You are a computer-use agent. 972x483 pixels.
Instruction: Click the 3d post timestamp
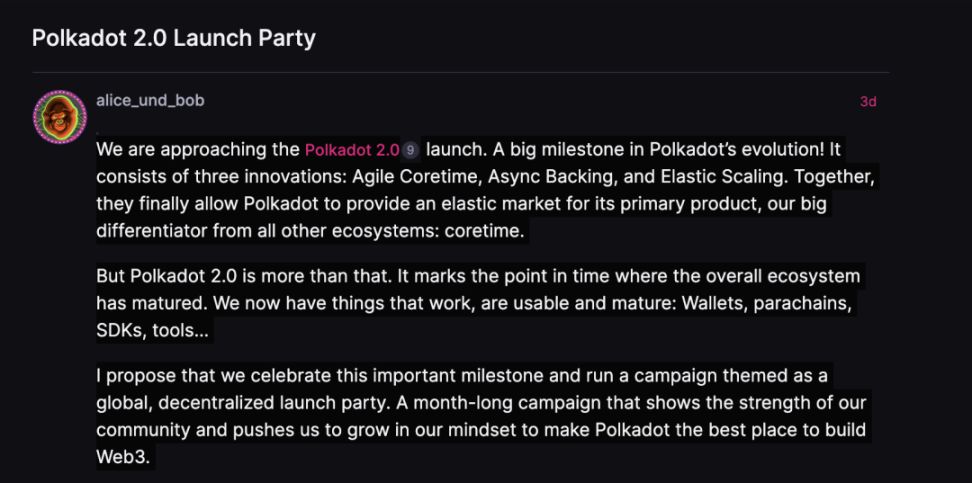868,102
